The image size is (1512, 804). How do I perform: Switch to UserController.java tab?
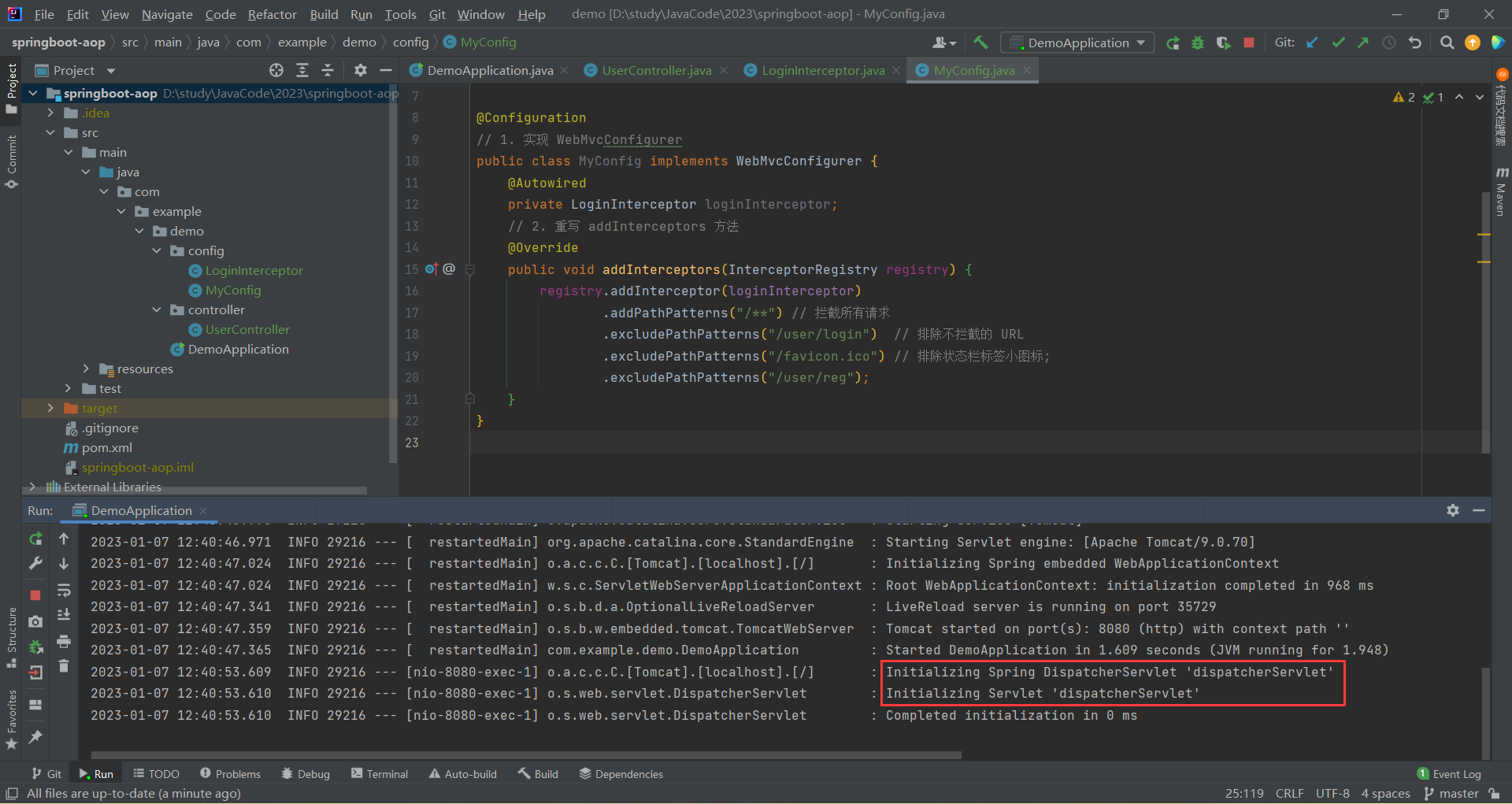(x=656, y=70)
